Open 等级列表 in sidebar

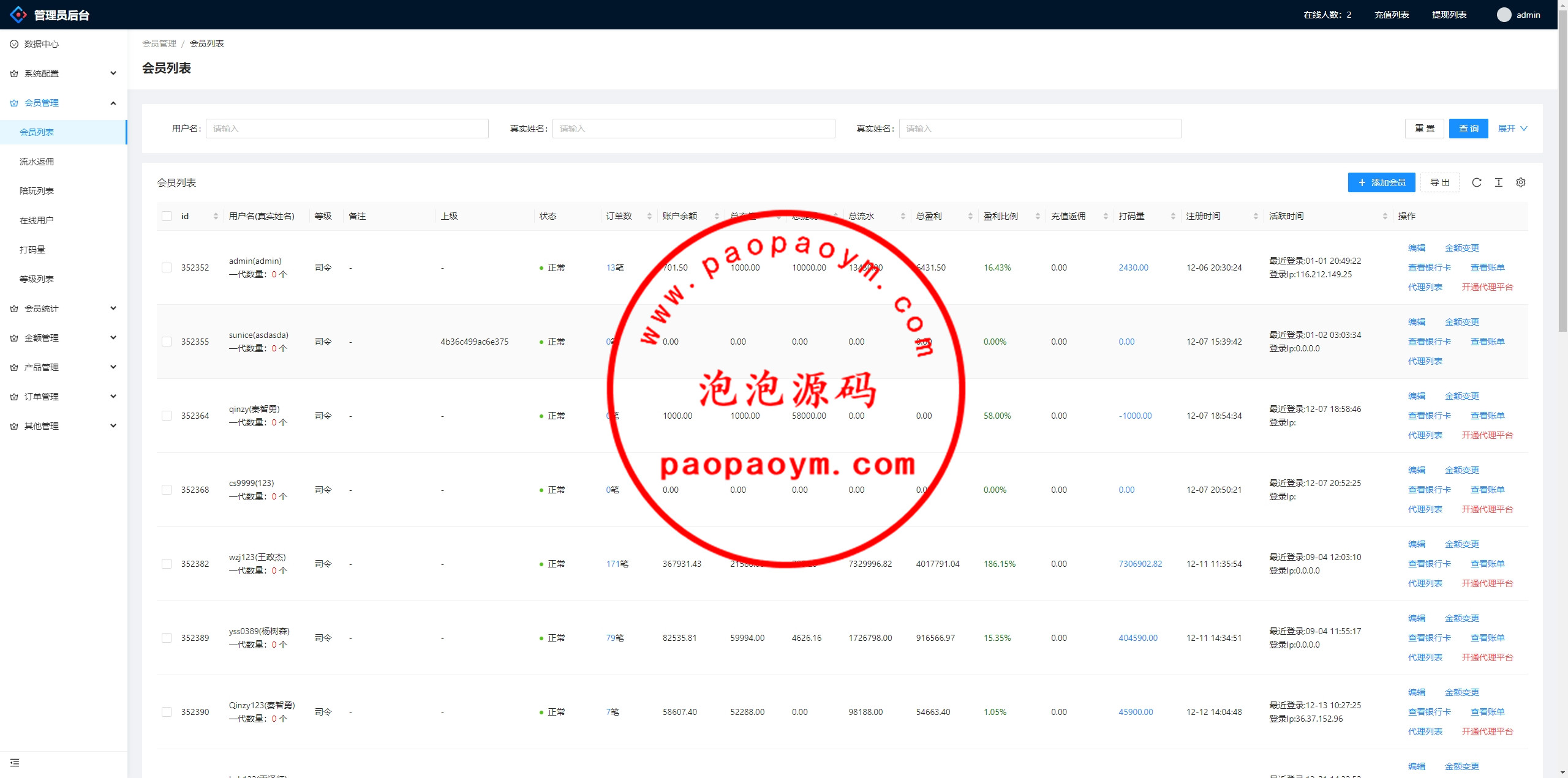point(64,279)
